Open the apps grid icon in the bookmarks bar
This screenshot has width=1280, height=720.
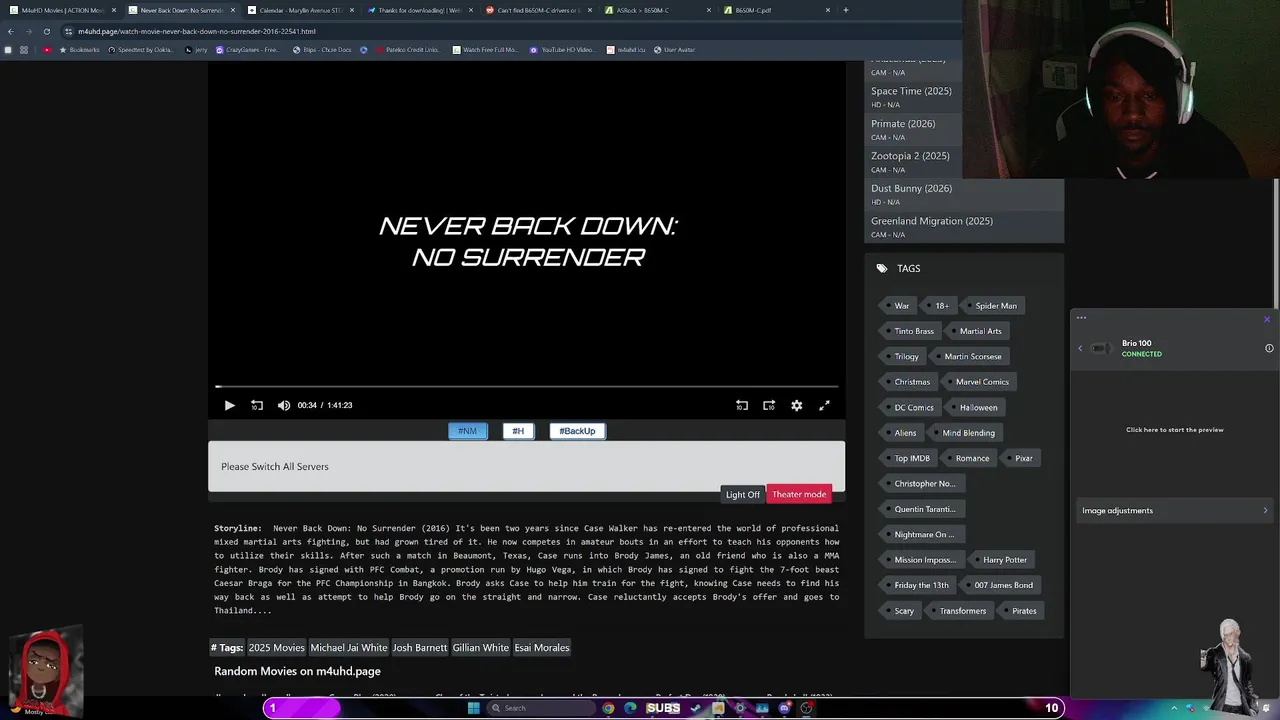(x=24, y=50)
